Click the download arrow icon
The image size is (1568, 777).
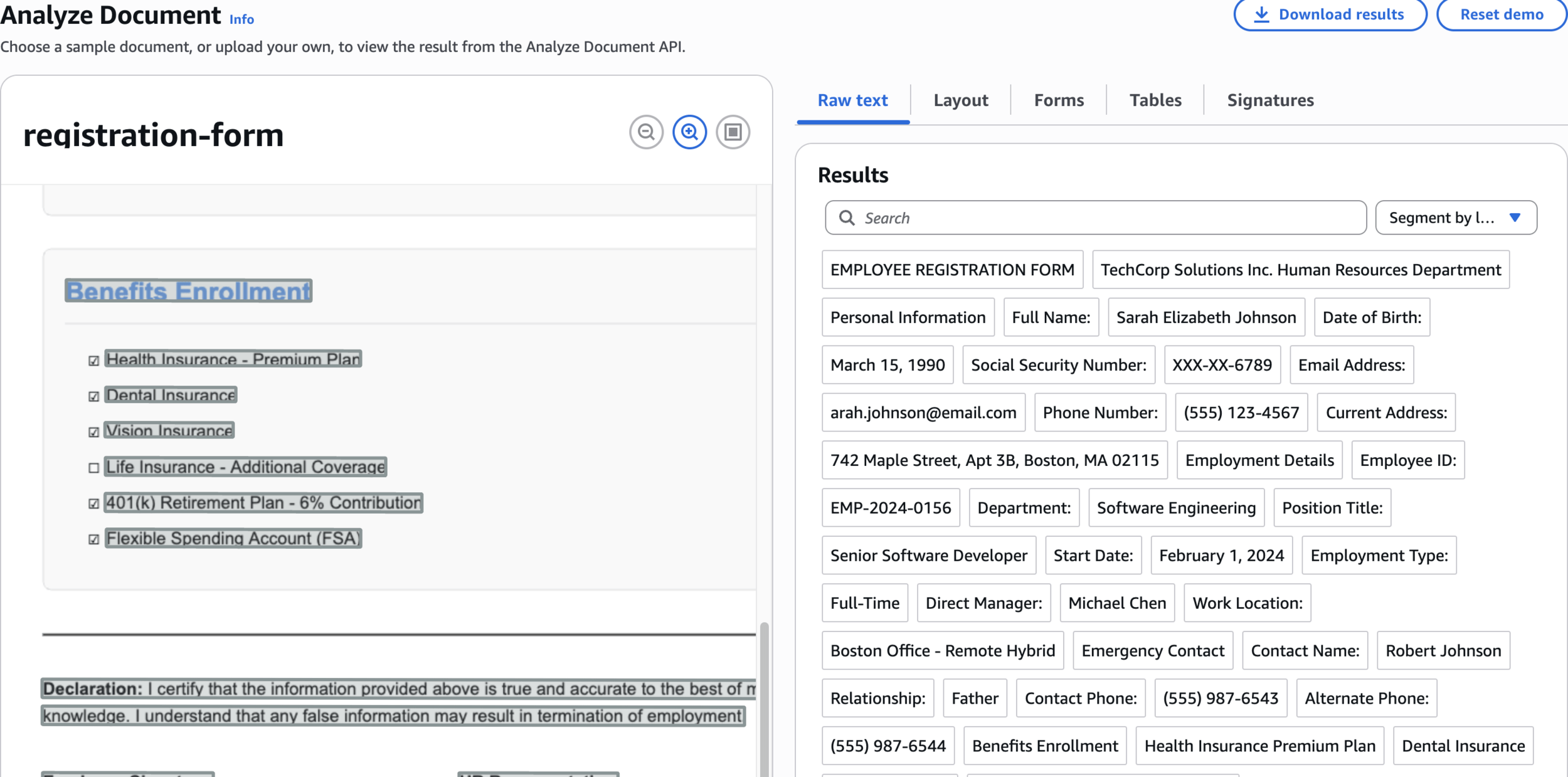point(1261,14)
